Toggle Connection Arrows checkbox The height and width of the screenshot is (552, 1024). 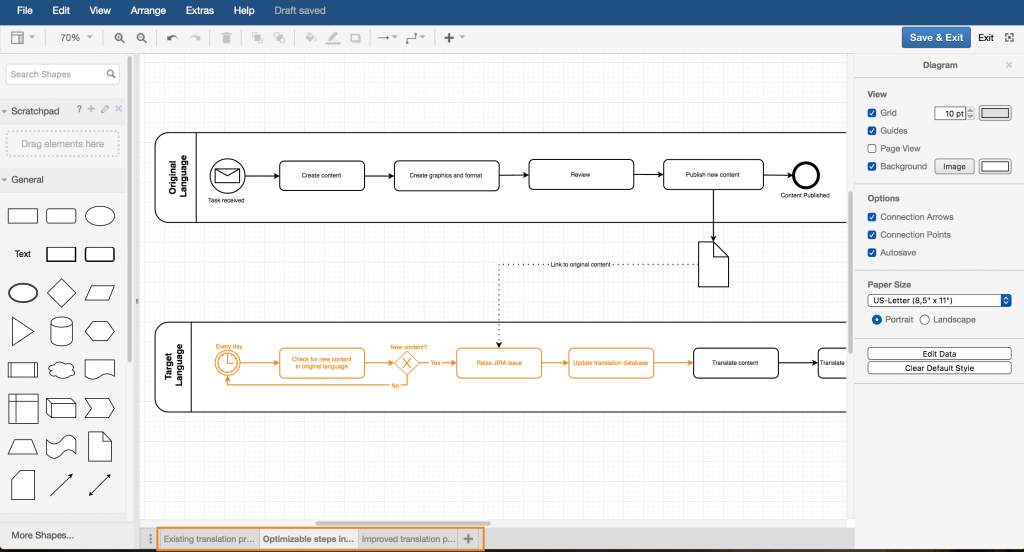coord(872,217)
